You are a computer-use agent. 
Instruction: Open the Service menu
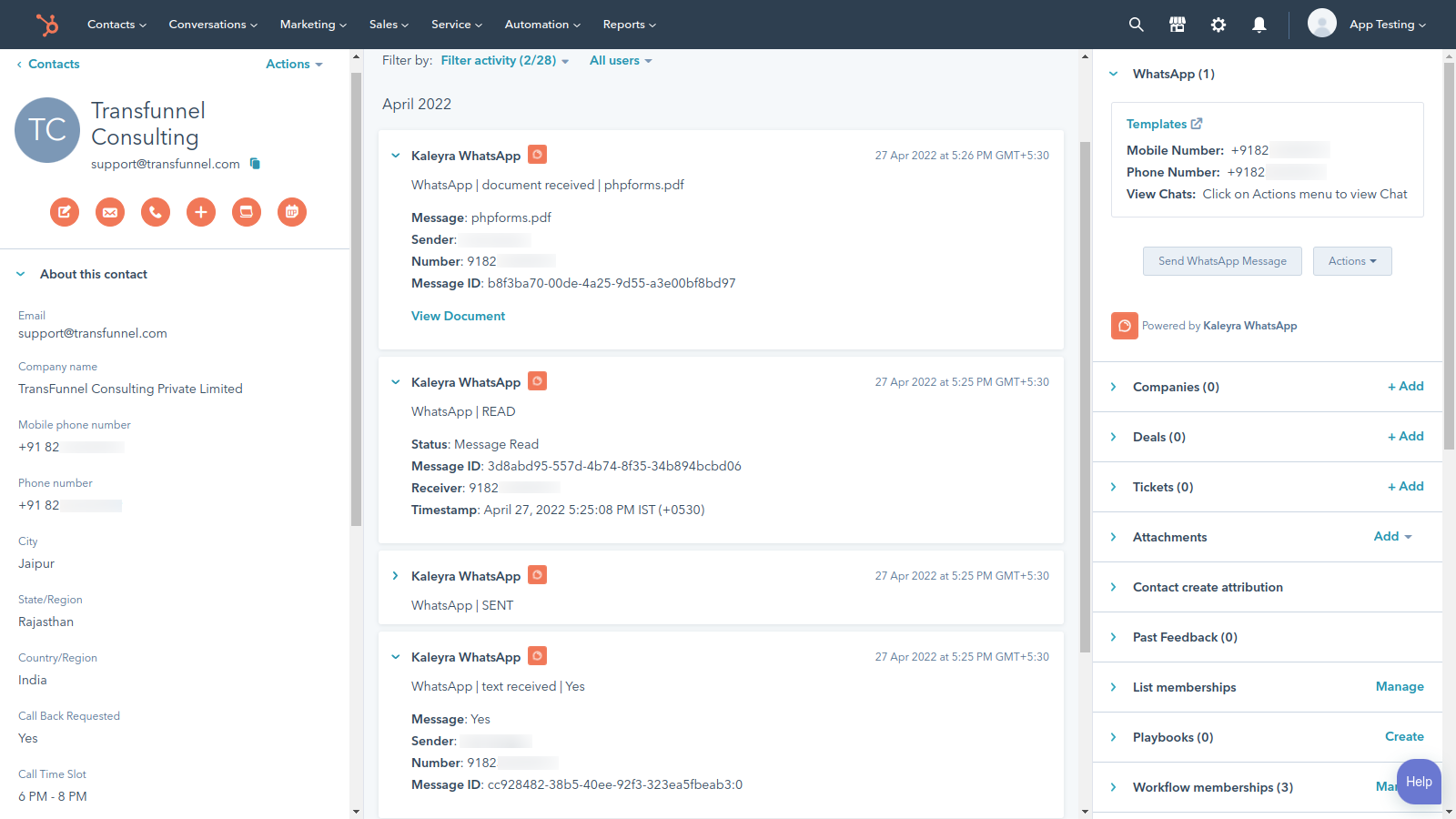(x=457, y=25)
